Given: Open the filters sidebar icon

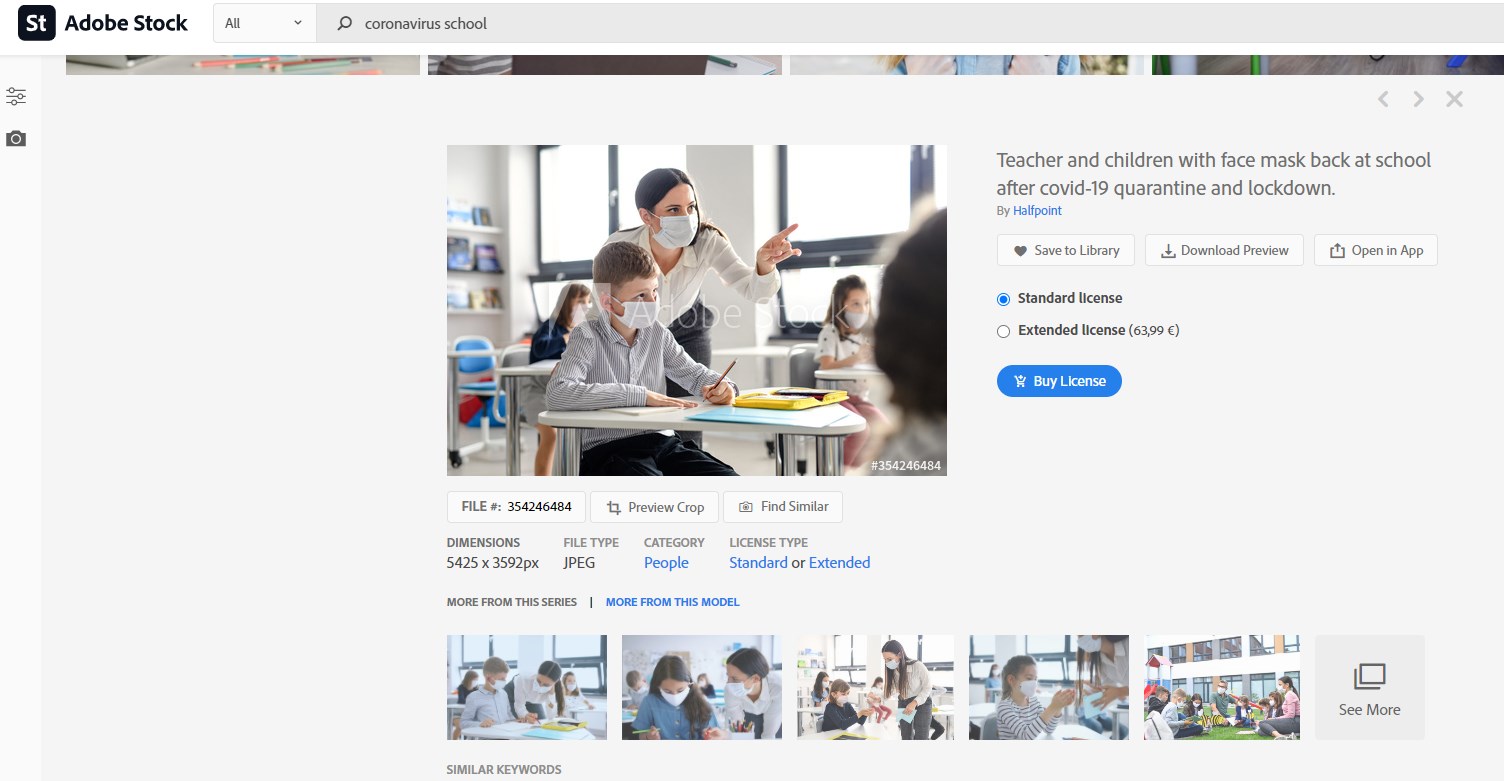Looking at the screenshot, I should click(x=16, y=97).
